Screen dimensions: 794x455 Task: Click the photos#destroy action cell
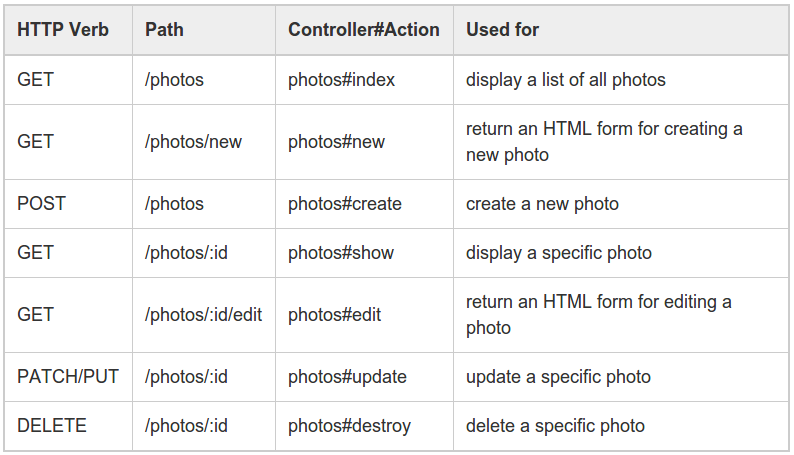349,426
